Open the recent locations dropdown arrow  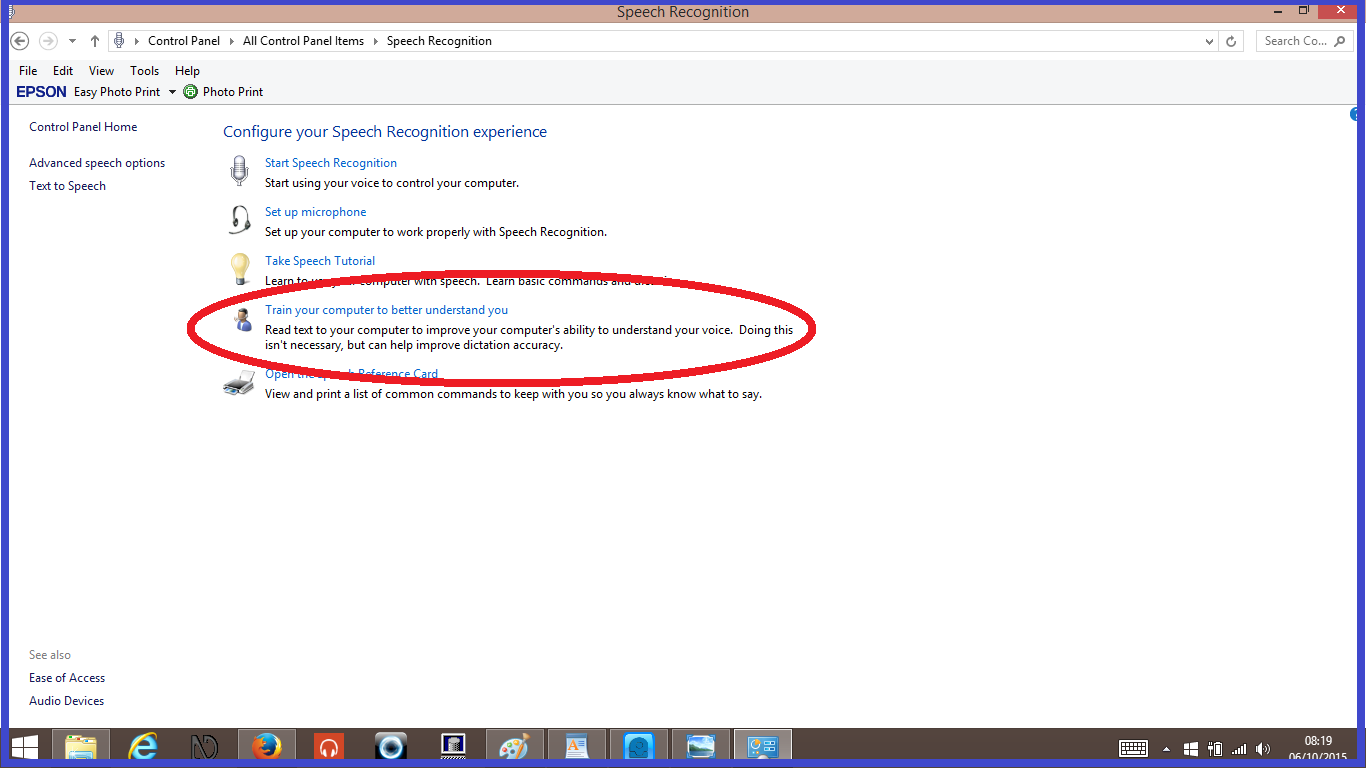pyautogui.click(x=72, y=41)
